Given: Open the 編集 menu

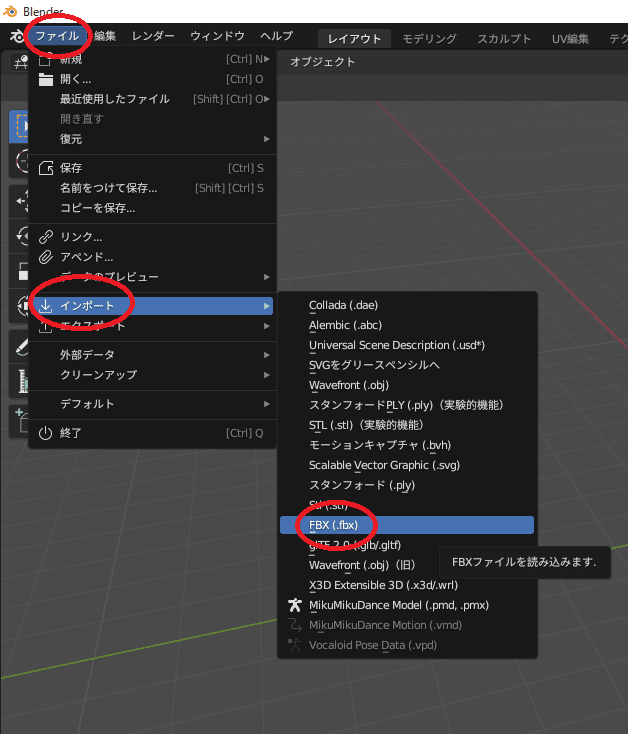Looking at the screenshot, I should 104,36.
